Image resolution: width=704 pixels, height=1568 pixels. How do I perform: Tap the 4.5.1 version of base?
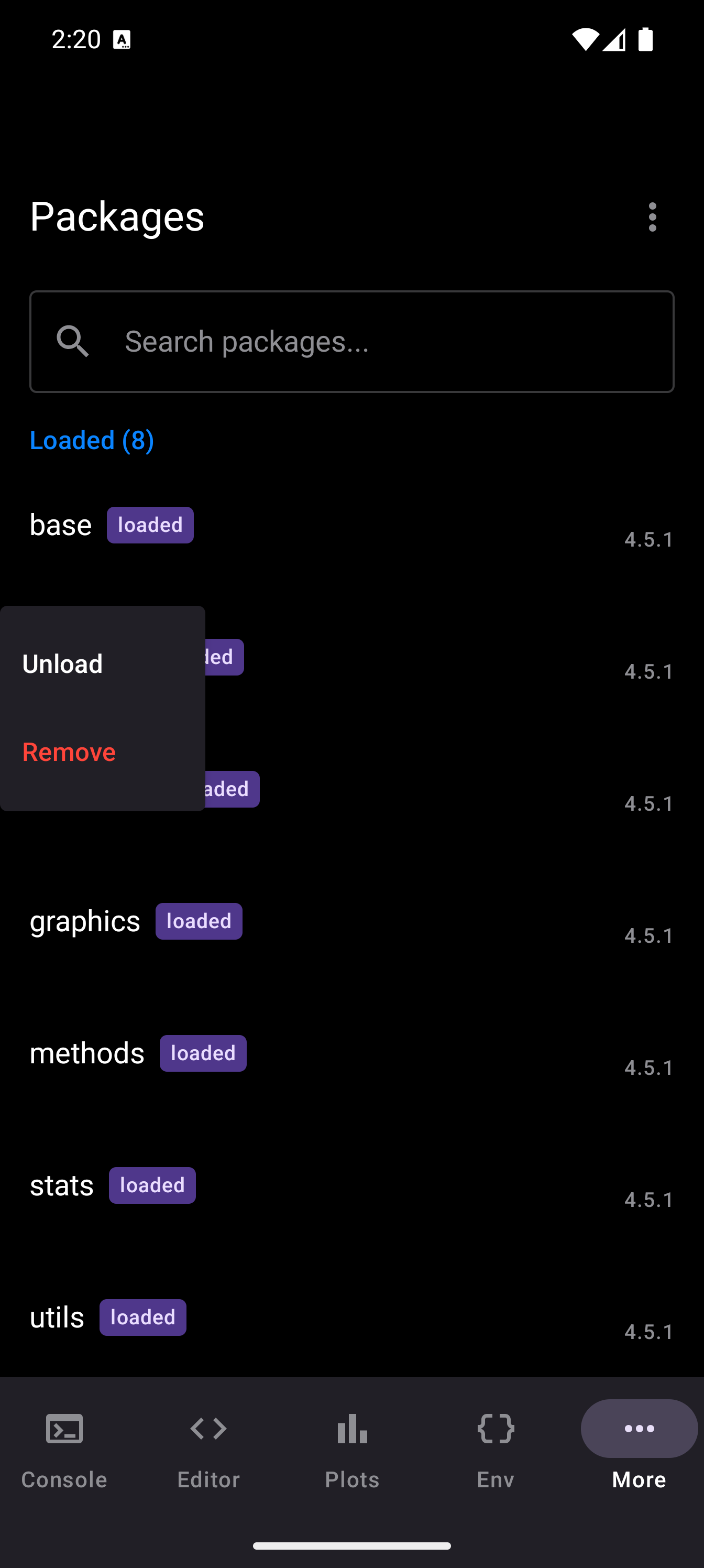pos(648,539)
